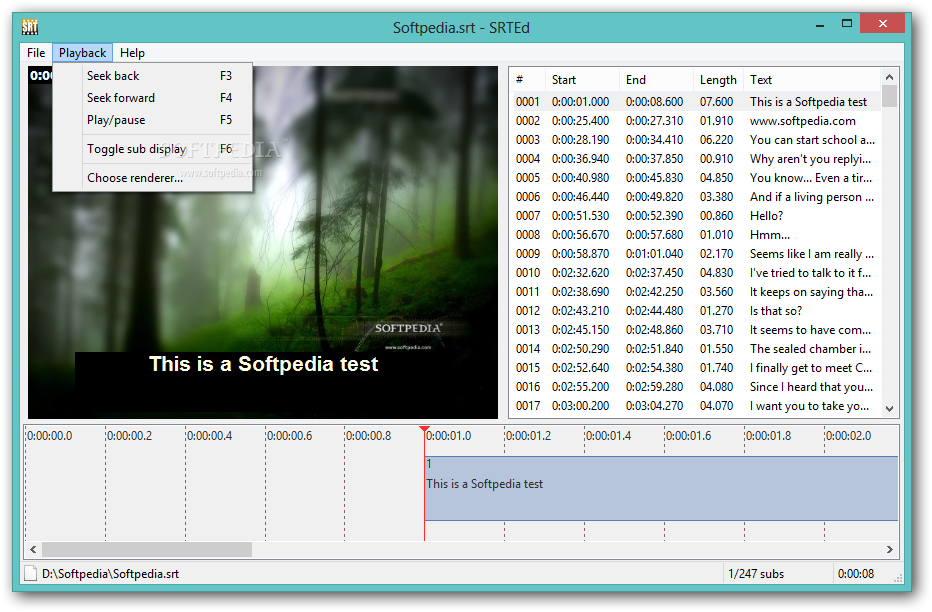Click end time 0:01:01.040 cell
The width and height of the screenshot is (932, 612).
coord(654,254)
